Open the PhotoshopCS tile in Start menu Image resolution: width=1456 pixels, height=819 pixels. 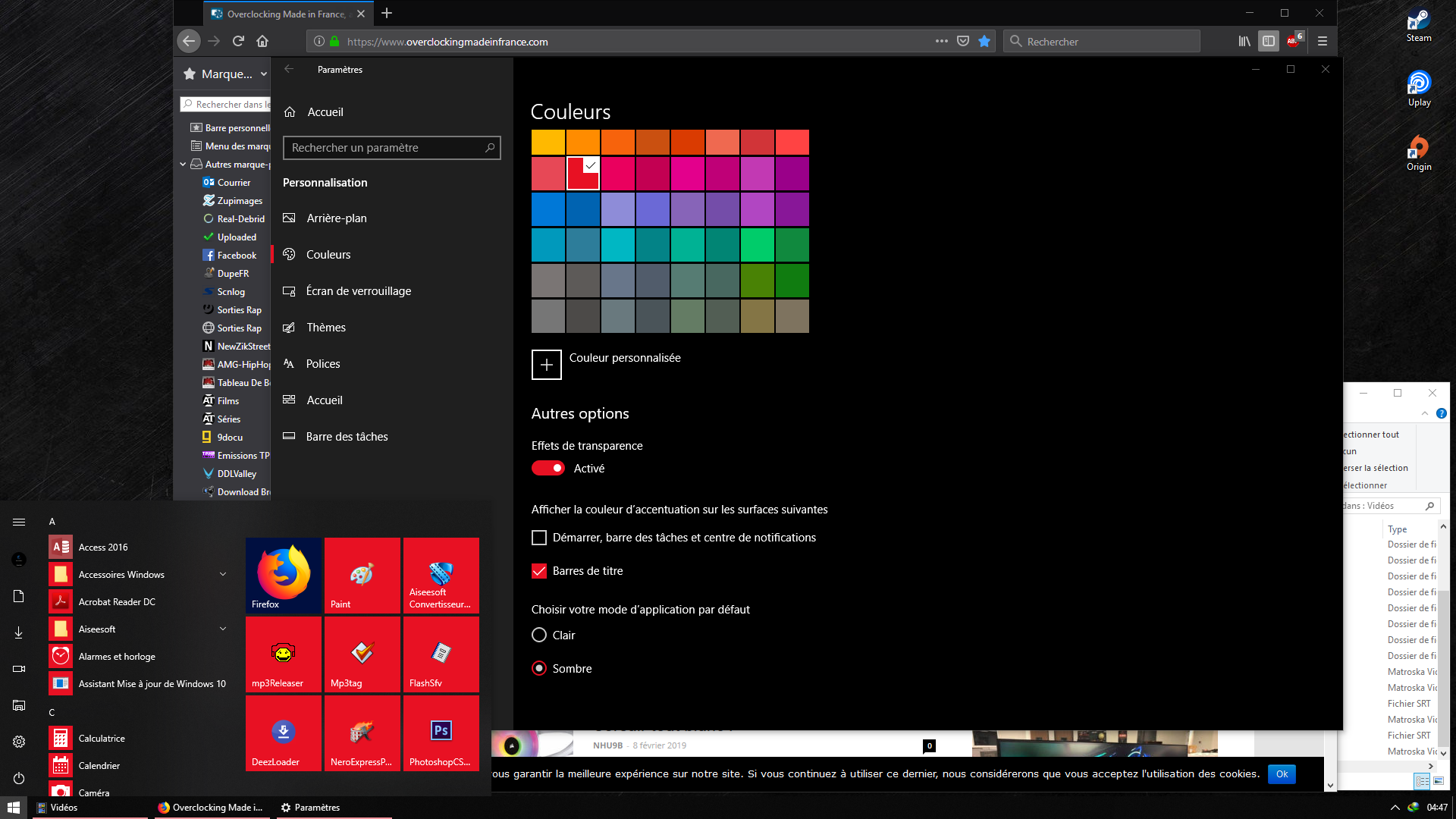pyautogui.click(x=441, y=733)
